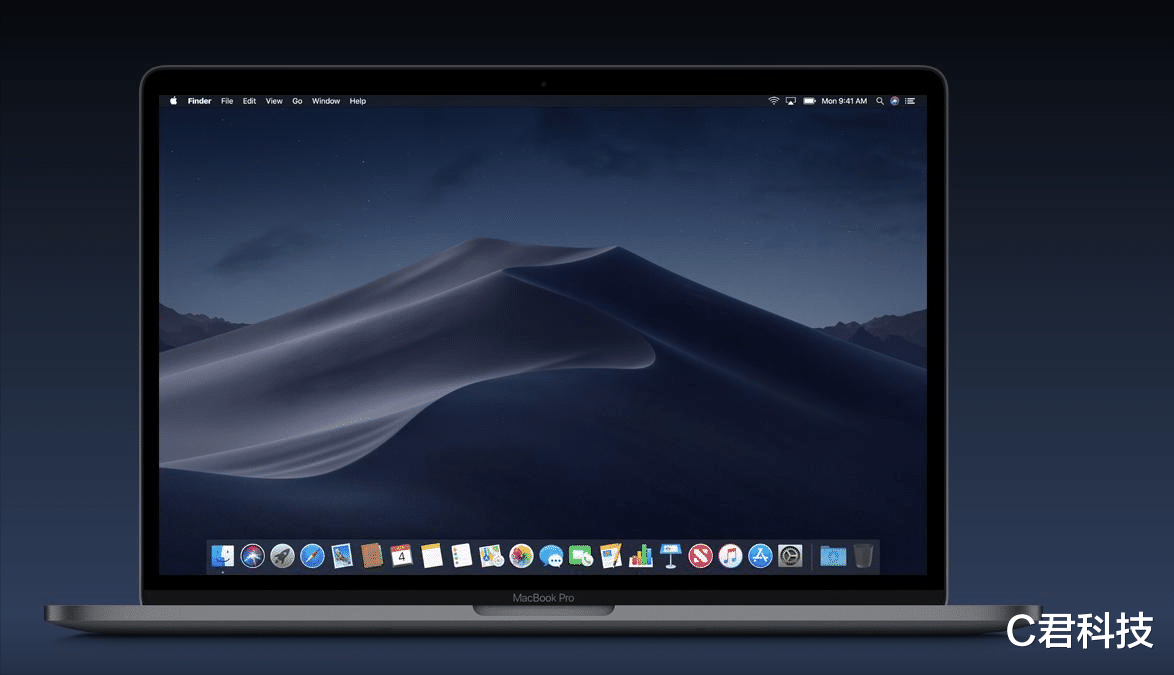Open the Window menu
This screenshot has width=1174, height=675.
pyautogui.click(x=326, y=101)
